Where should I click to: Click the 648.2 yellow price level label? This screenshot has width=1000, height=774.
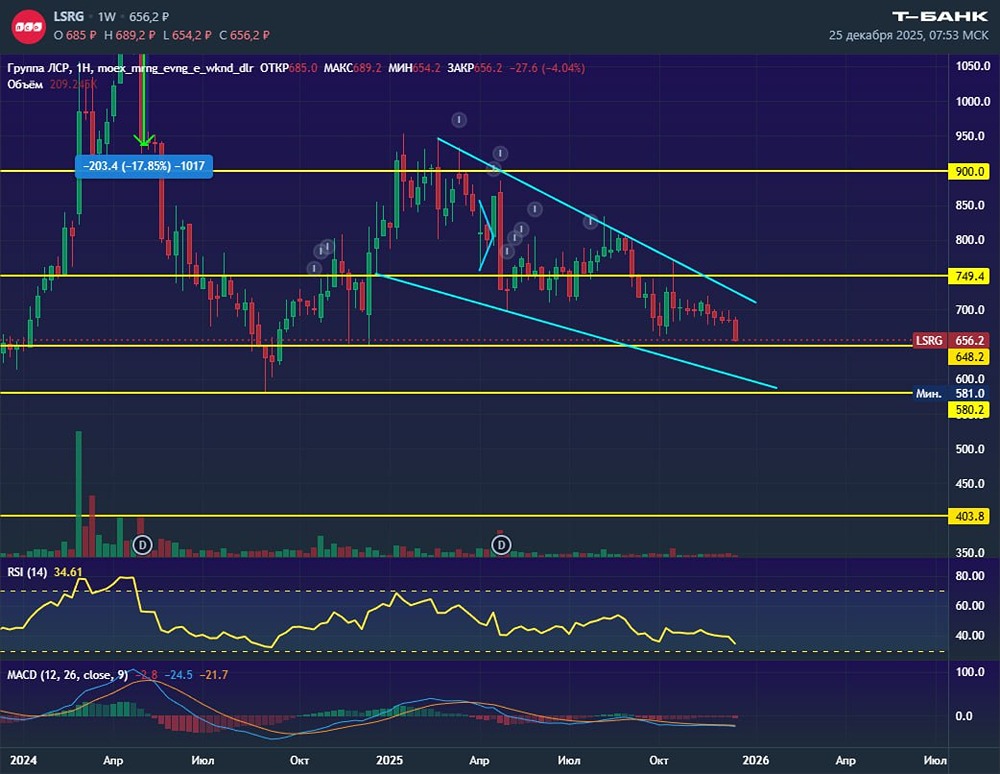tap(969, 357)
